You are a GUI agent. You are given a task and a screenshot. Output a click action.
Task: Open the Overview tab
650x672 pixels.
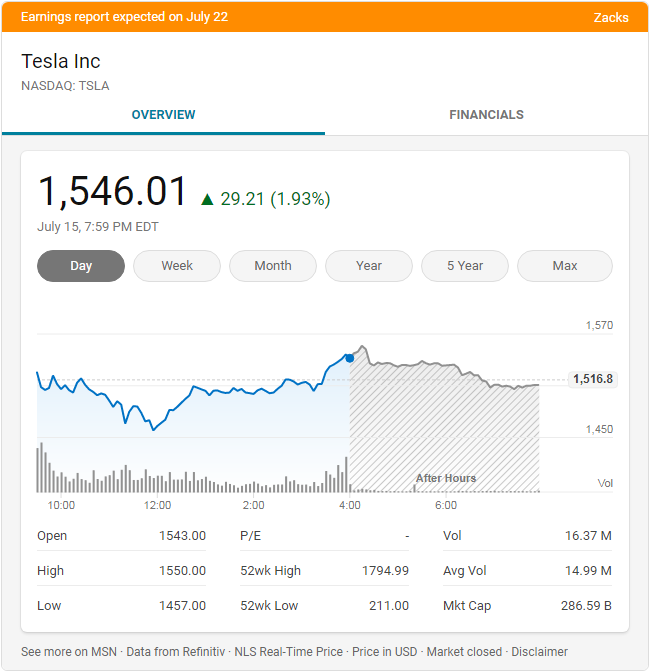pos(164,115)
